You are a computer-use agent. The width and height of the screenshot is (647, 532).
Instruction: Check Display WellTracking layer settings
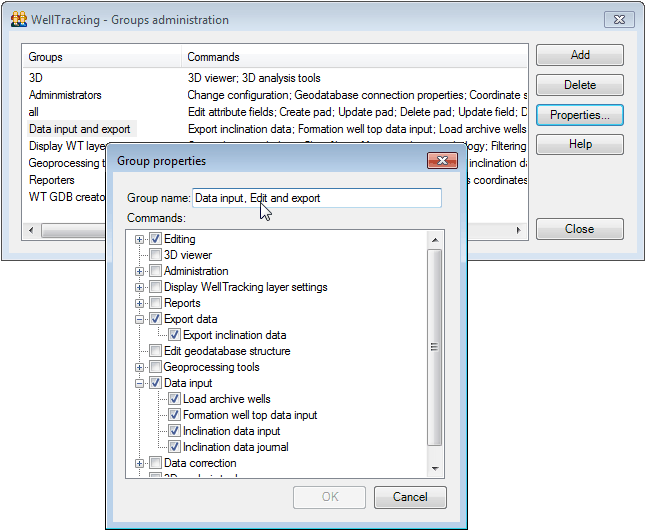(x=156, y=287)
